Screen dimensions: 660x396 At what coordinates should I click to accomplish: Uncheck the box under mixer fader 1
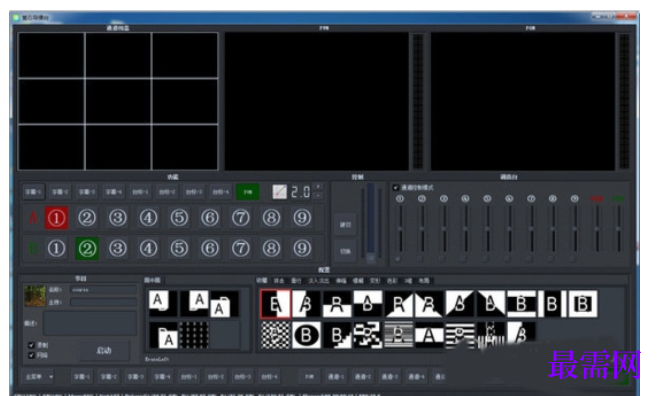[x=398, y=259]
